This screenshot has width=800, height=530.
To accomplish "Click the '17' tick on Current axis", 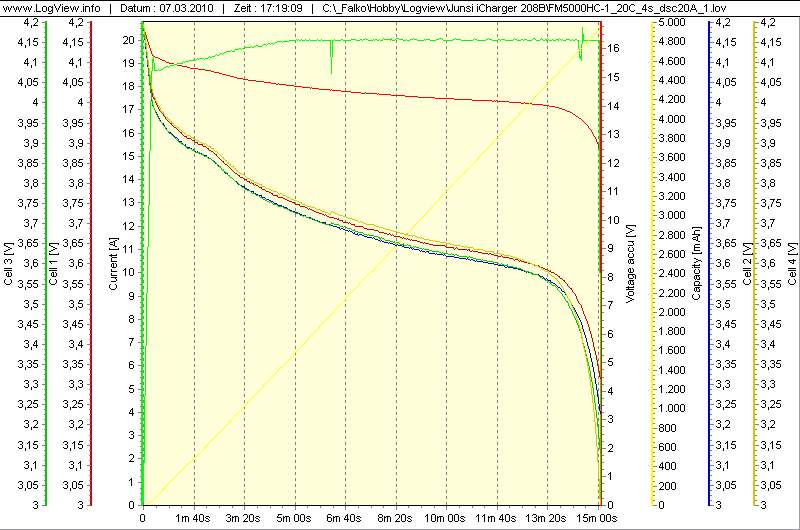I will (x=129, y=109).
